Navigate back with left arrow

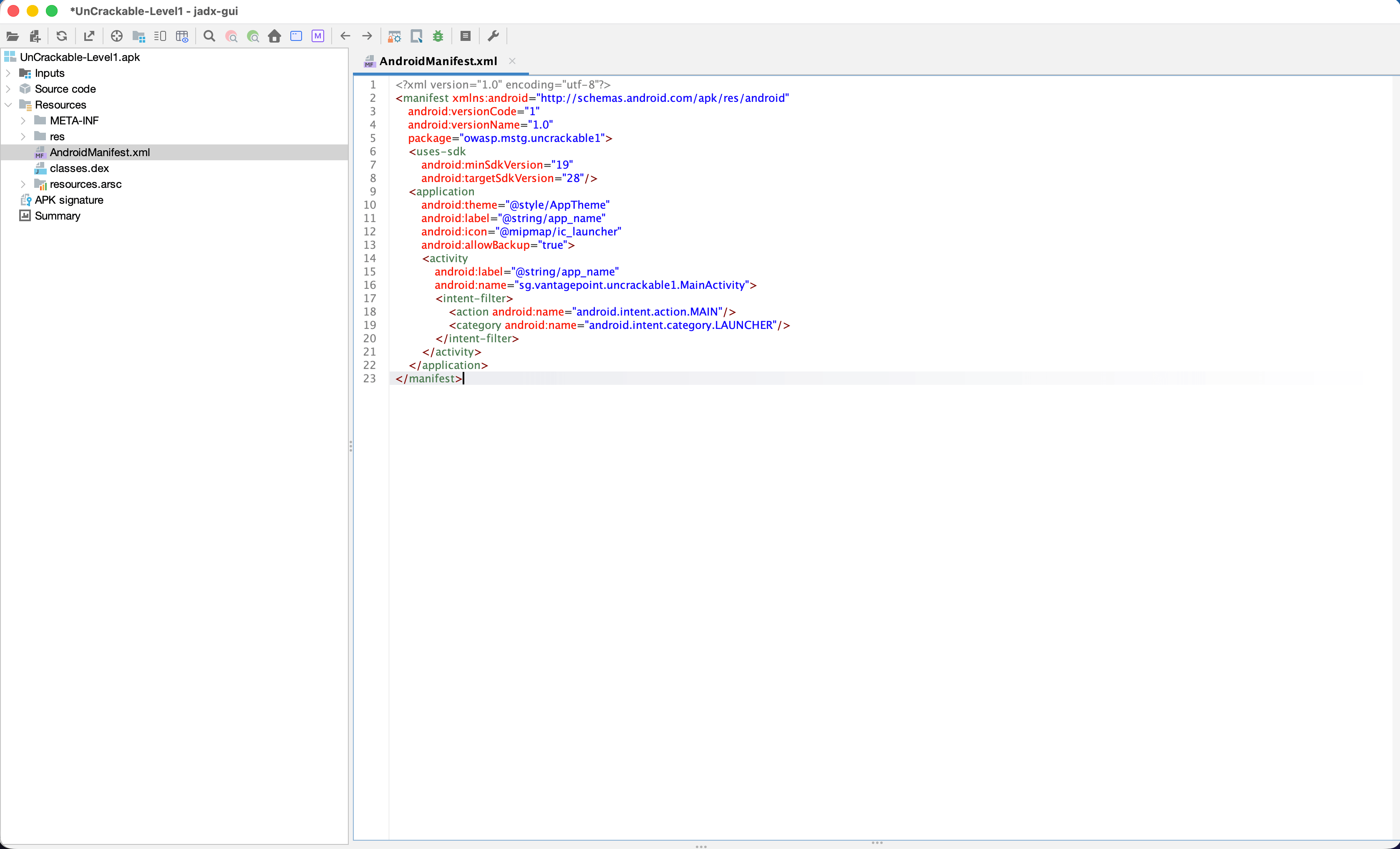pyautogui.click(x=345, y=36)
